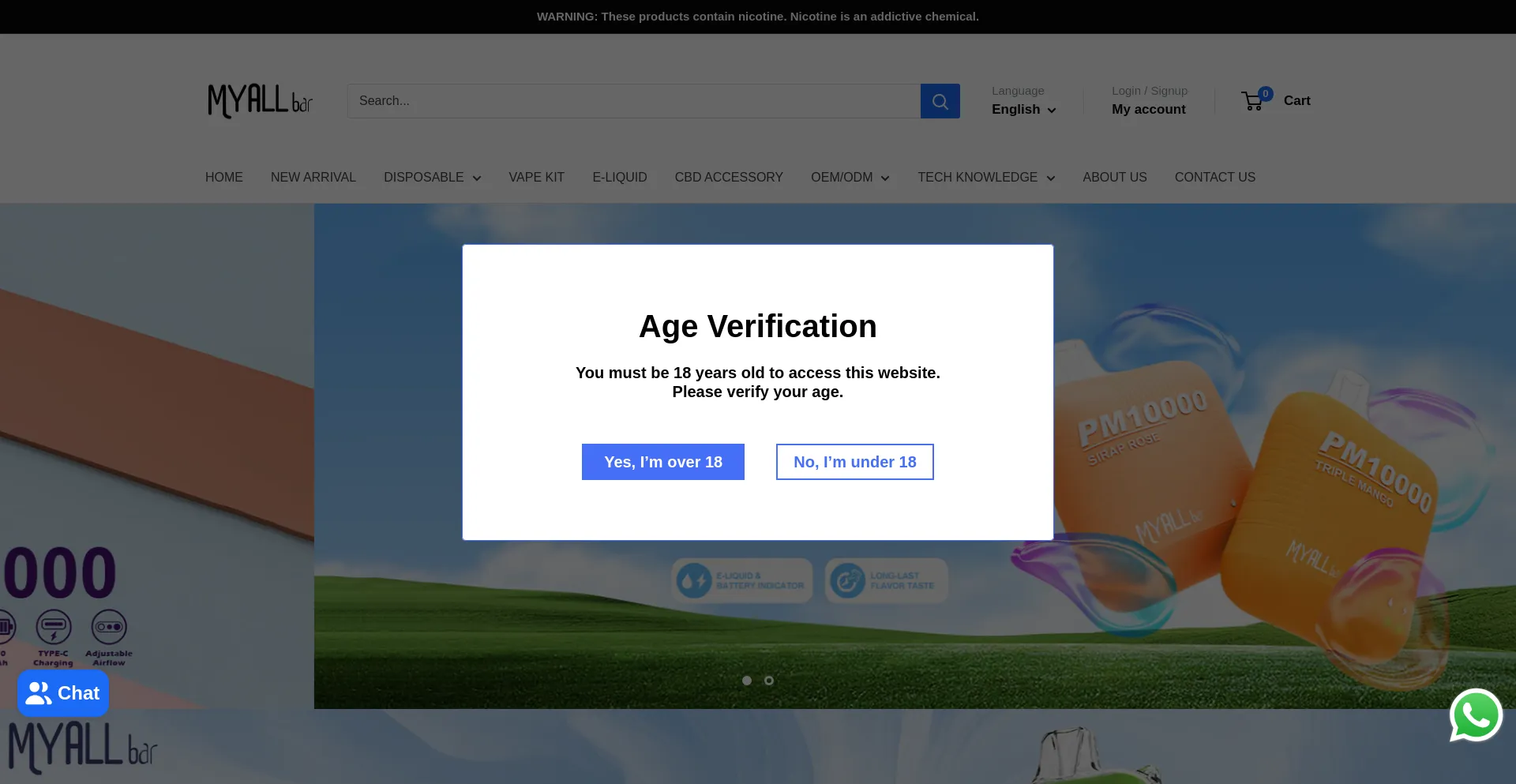Select the first slideshow dot
Viewport: 1516px width, 784px height.
(747, 681)
